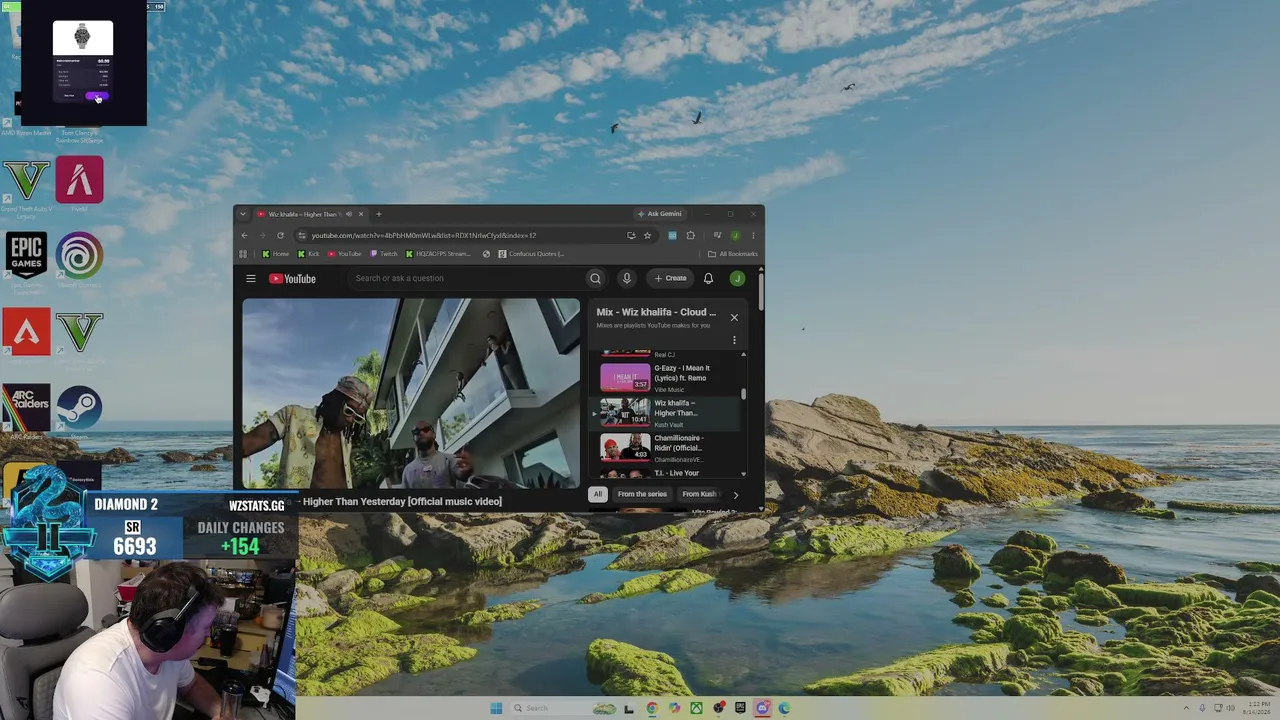This screenshot has width=1280, height=720.
Task: Open Microsoft Edge from the taskbar
Action: click(784, 708)
